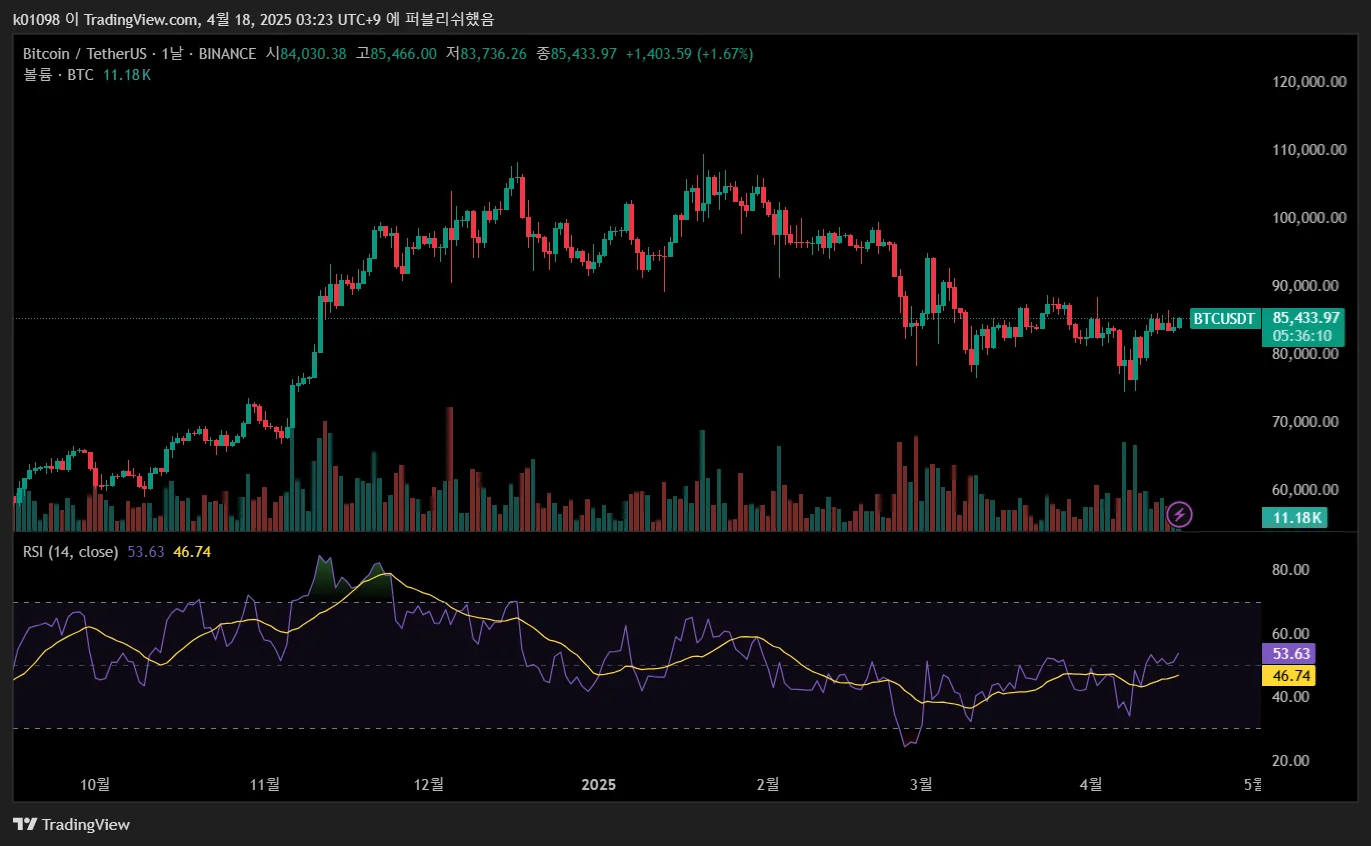Click the TradingView.com text in header
Image resolution: width=1371 pixels, height=846 pixels.
(x=142, y=19)
